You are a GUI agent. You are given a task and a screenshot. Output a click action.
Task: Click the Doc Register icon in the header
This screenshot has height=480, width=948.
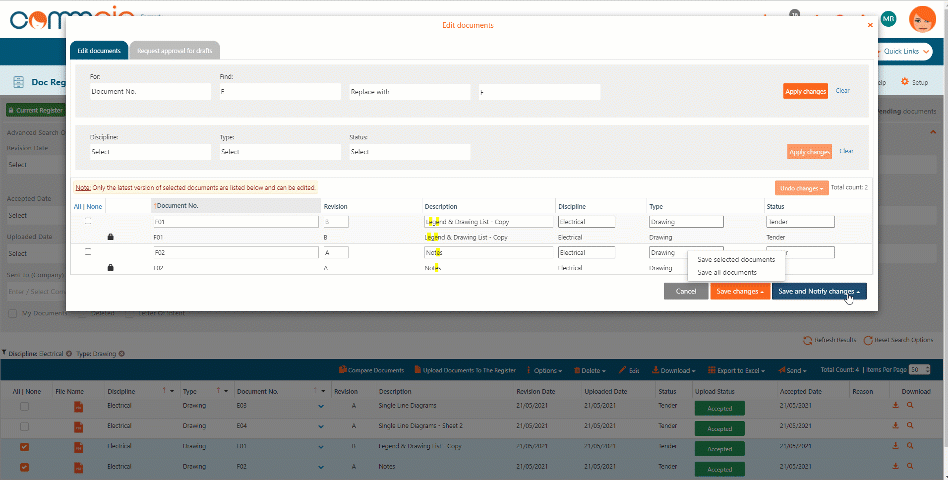19,82
